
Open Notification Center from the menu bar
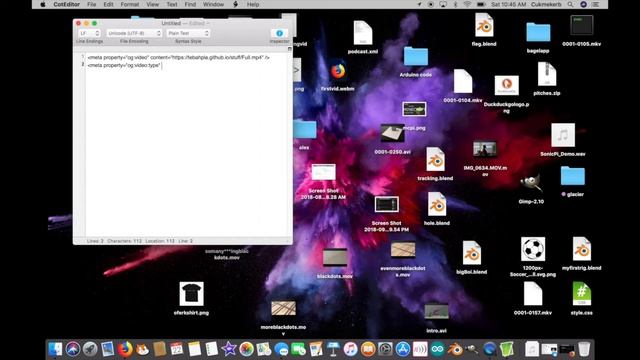[596, 4]
